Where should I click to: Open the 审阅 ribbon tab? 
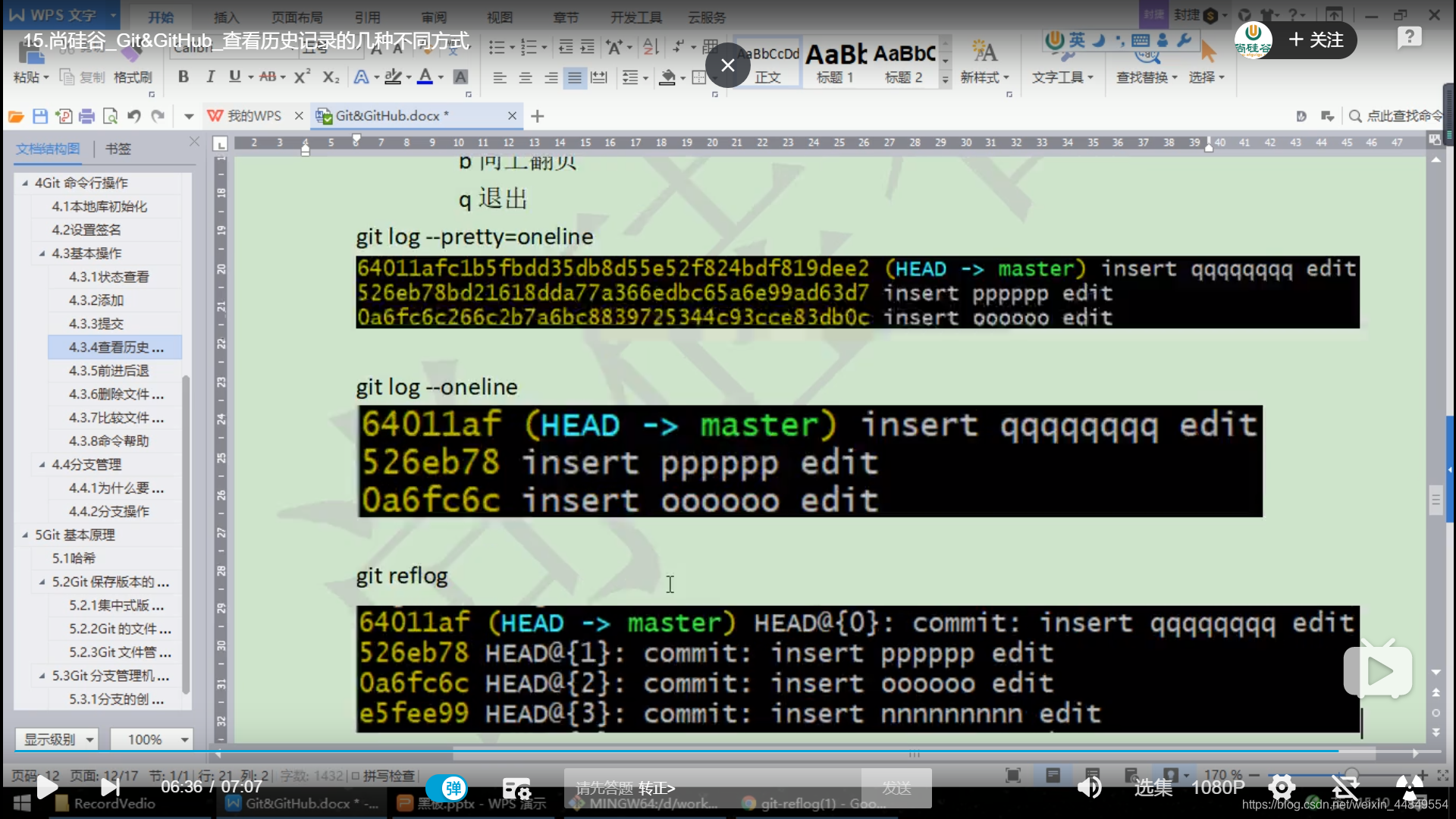click(434, 17)
